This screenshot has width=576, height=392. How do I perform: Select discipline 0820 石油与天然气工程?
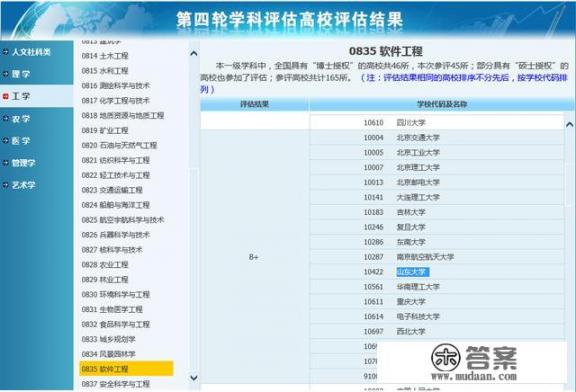tap(119, 145)
